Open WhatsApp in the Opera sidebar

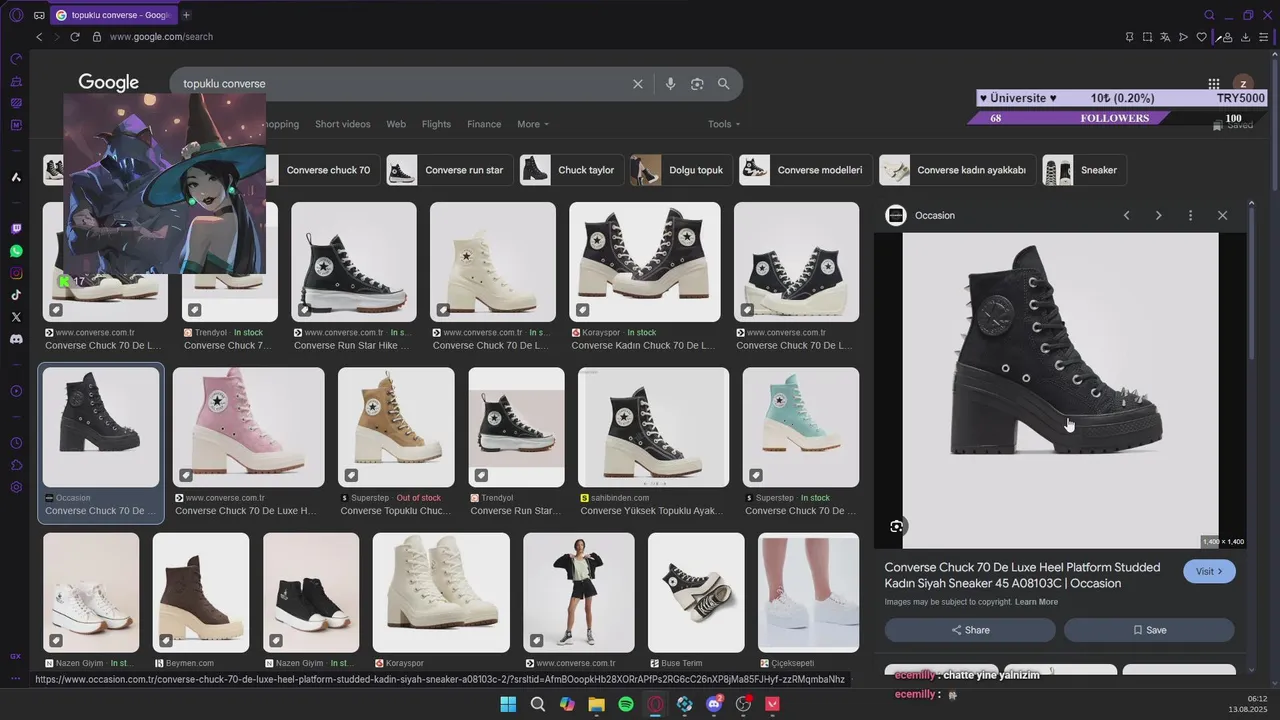coord(16,251)
